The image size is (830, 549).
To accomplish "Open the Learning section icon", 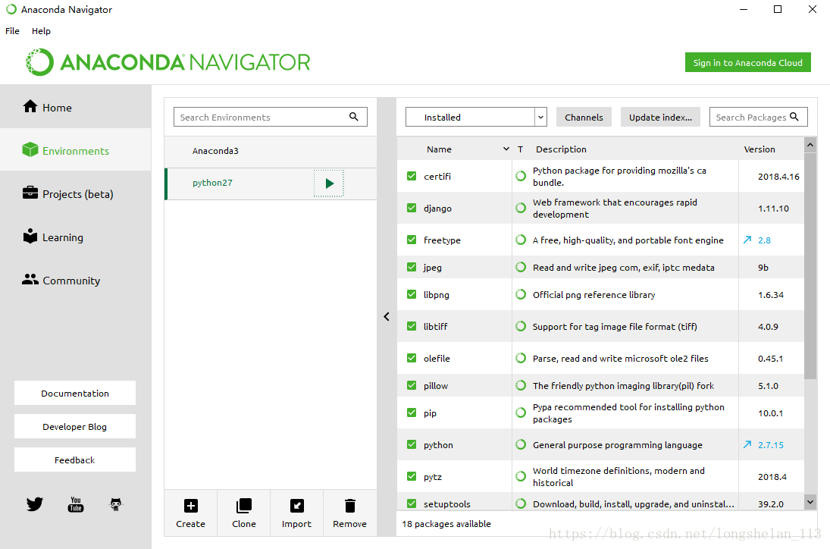I will point(30,236).
